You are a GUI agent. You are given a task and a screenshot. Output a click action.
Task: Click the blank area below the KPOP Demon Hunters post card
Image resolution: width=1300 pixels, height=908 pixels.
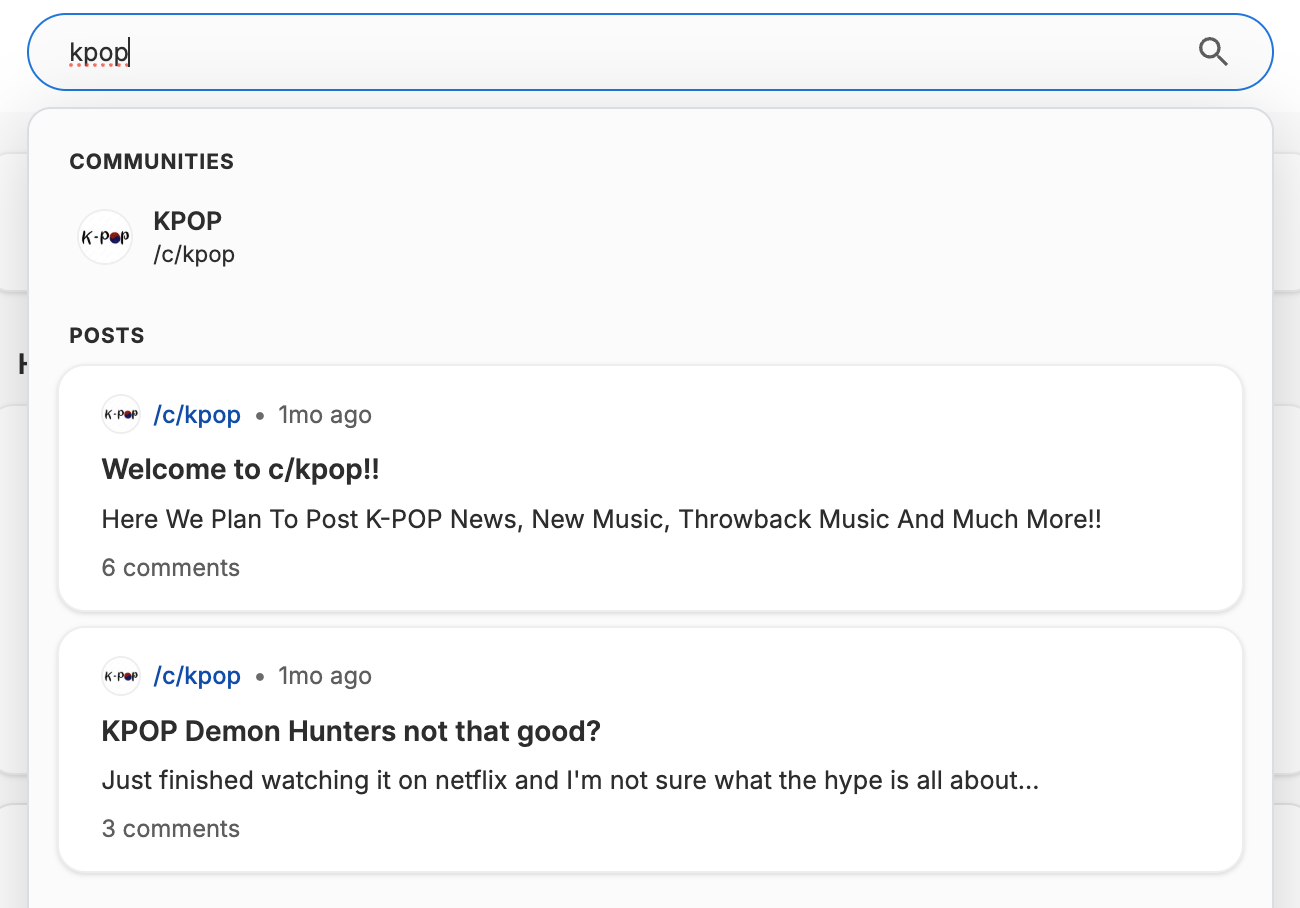[650, 890]
